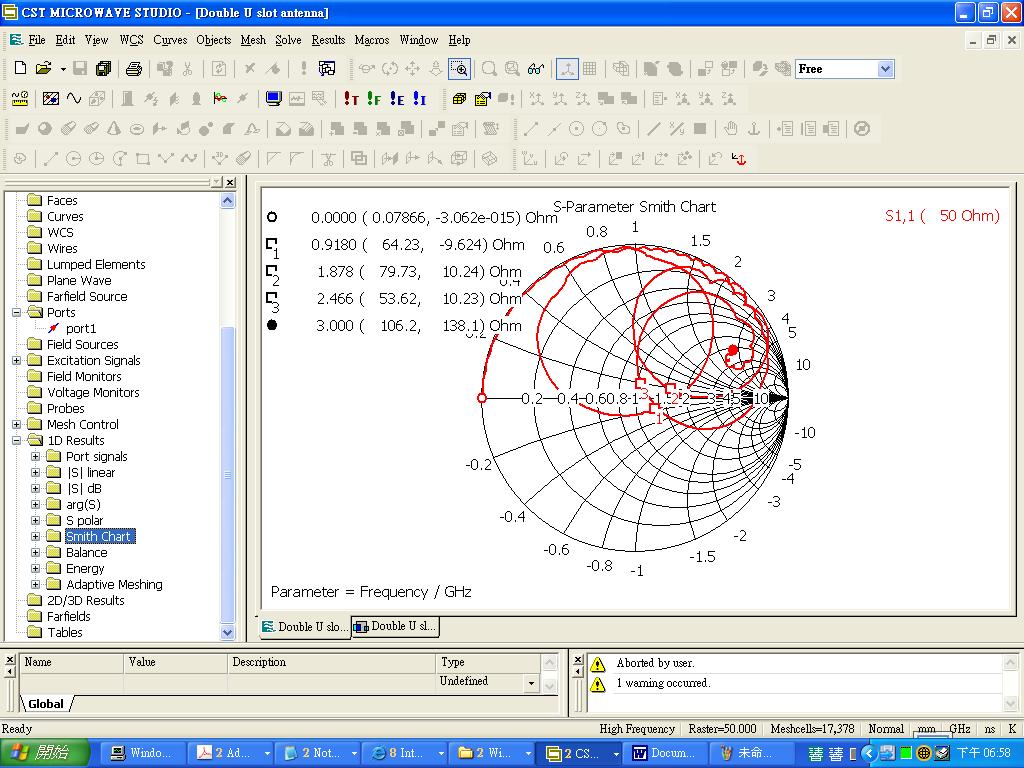Select the Lumped Elements folder
The height and width of the screenshot is (768, 1024).
tap(96, 264)
